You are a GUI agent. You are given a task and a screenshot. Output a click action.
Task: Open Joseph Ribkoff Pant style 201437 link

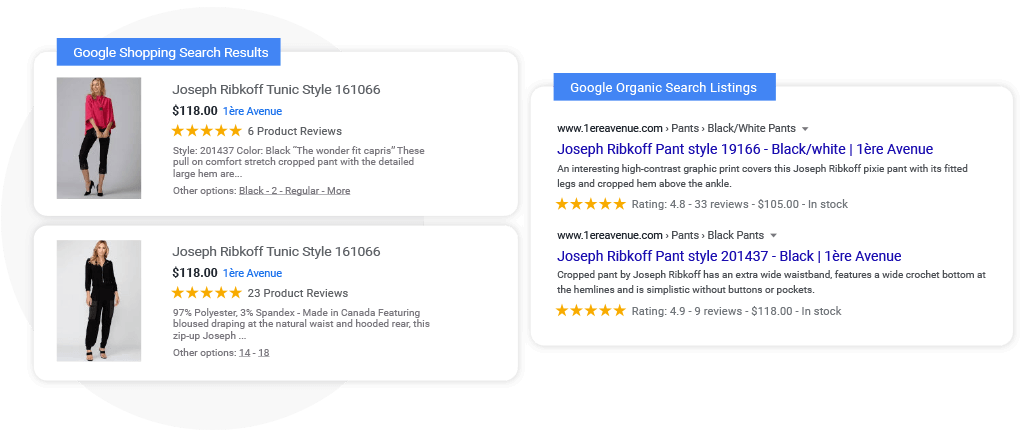[x=729, y=256]
